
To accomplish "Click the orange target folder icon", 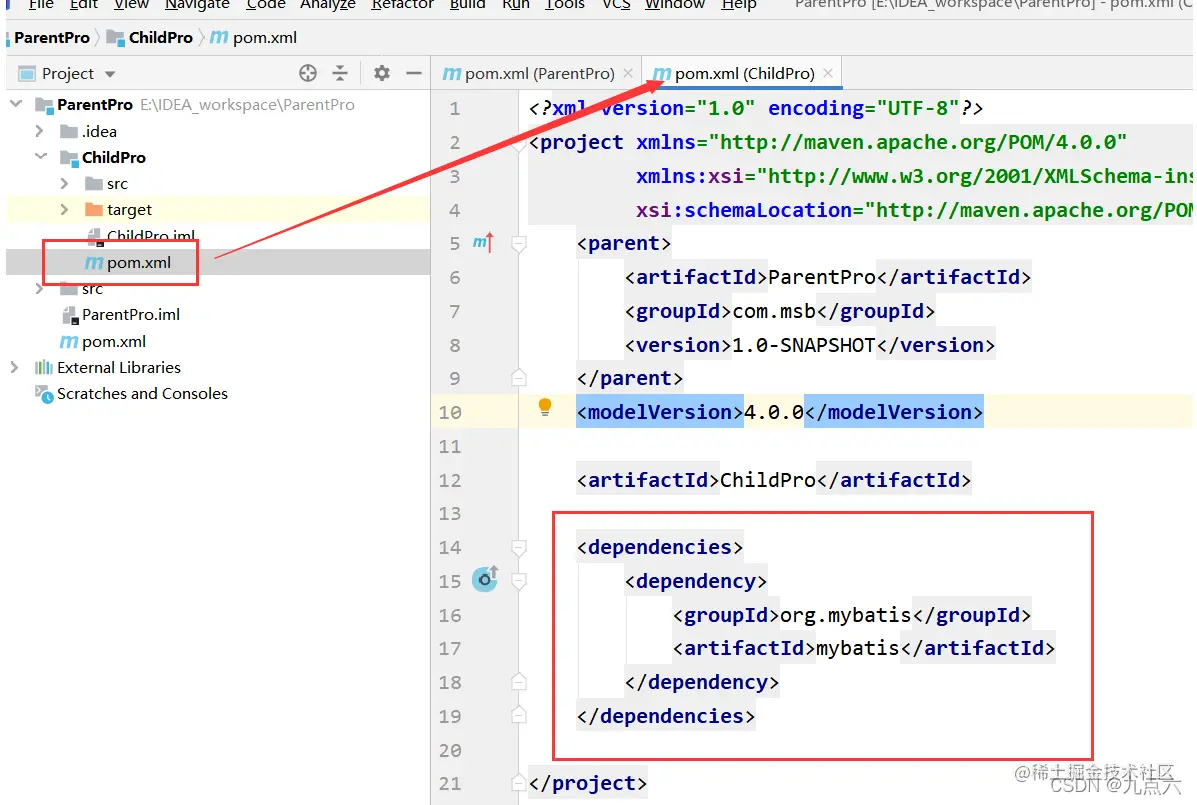I will point(93,209).
